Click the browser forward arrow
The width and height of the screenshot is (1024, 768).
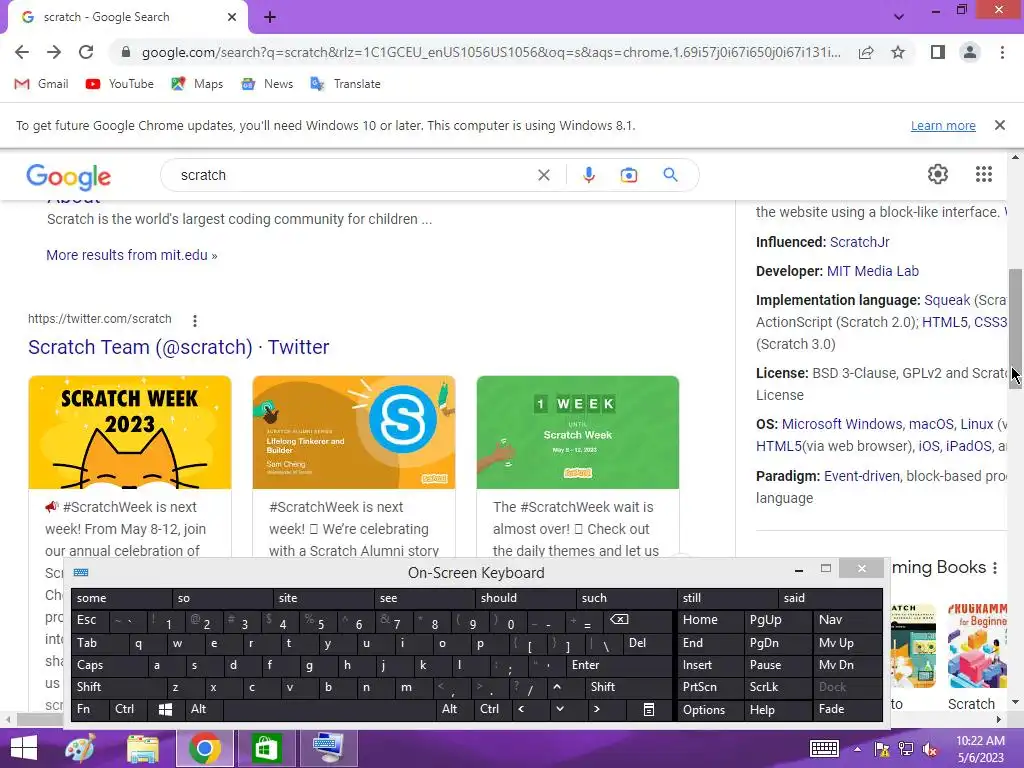54,52
